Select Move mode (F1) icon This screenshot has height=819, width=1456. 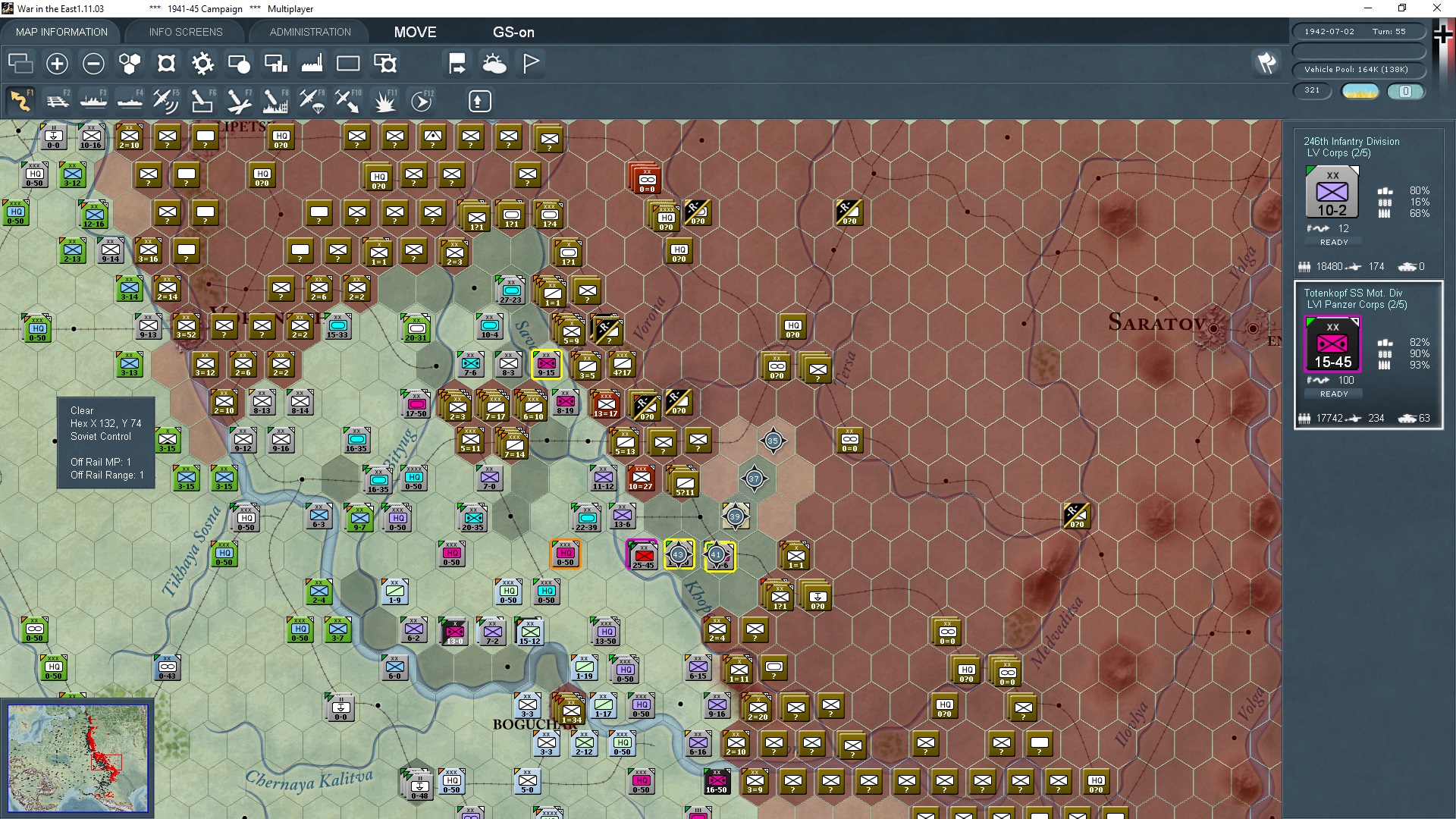(20, 101)
